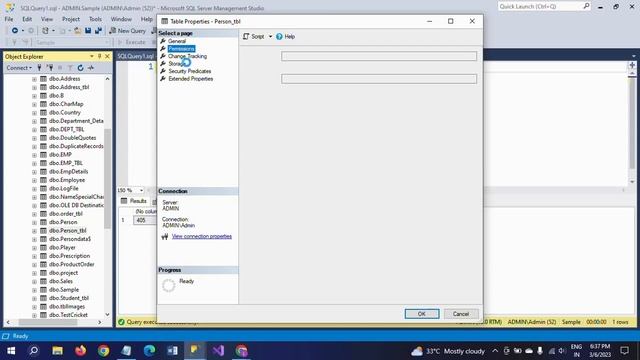Open the Edit menu
The width and height of the screenshot is (640, 360).
click(27, 19)
